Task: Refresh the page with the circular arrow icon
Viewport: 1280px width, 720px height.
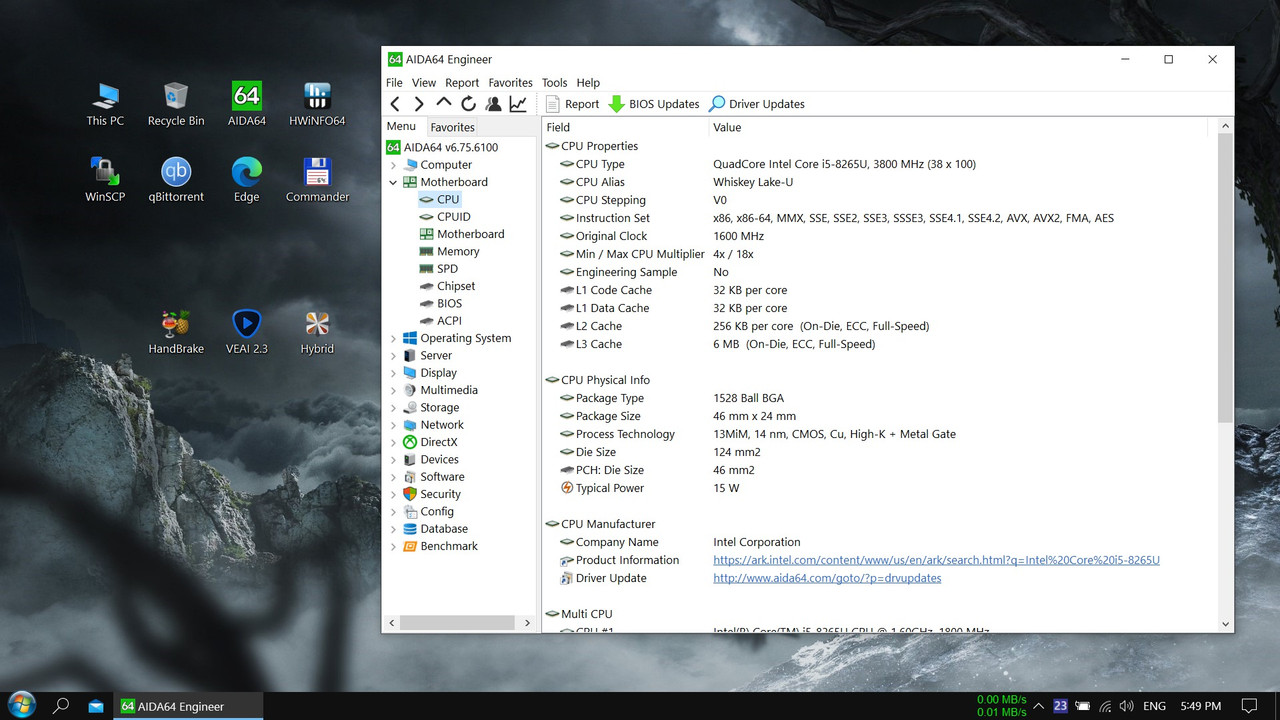Action: click(x=468, y=104)
